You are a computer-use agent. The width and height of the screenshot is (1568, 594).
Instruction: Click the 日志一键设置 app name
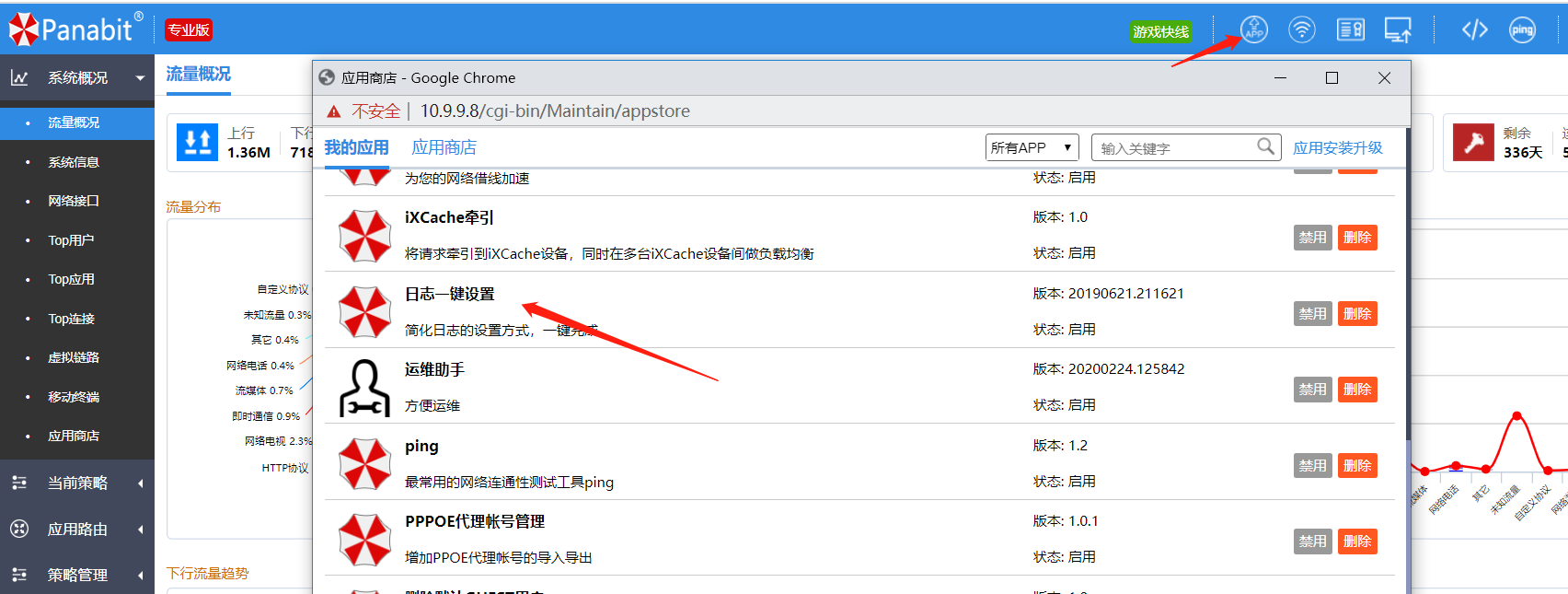450,294
